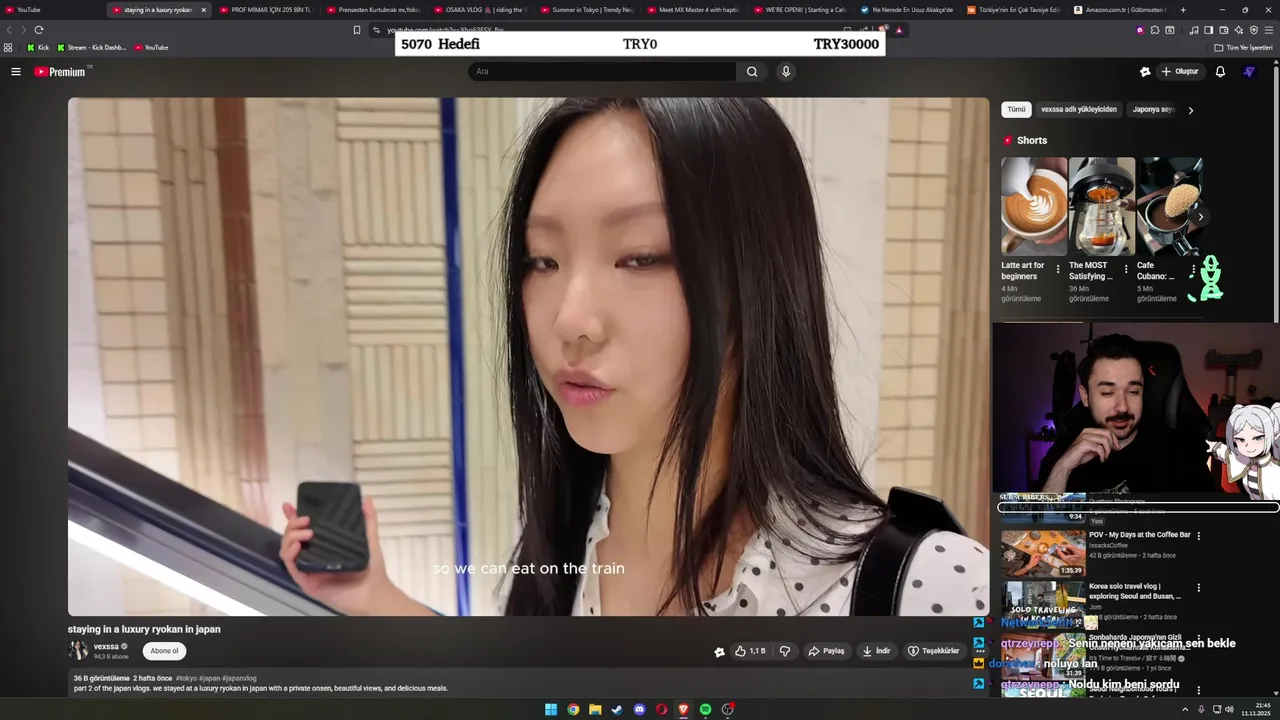Show next Shorts with carousel arrow
Screen dimensions: 1280x720
coord(1201,217)
